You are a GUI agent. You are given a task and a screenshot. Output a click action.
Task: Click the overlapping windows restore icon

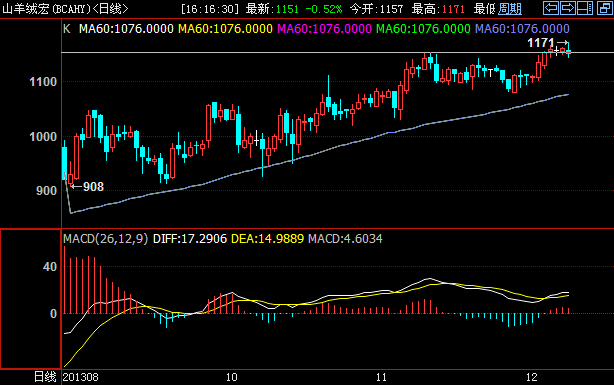(605, 8)
